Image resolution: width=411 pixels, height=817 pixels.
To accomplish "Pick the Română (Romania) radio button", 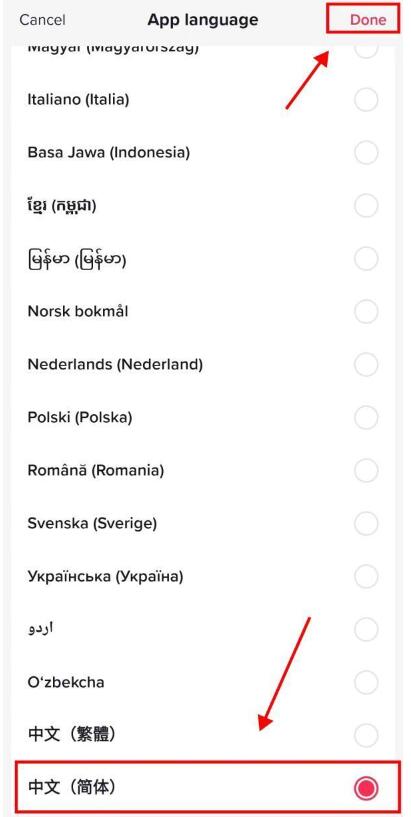I will [366, 471].
